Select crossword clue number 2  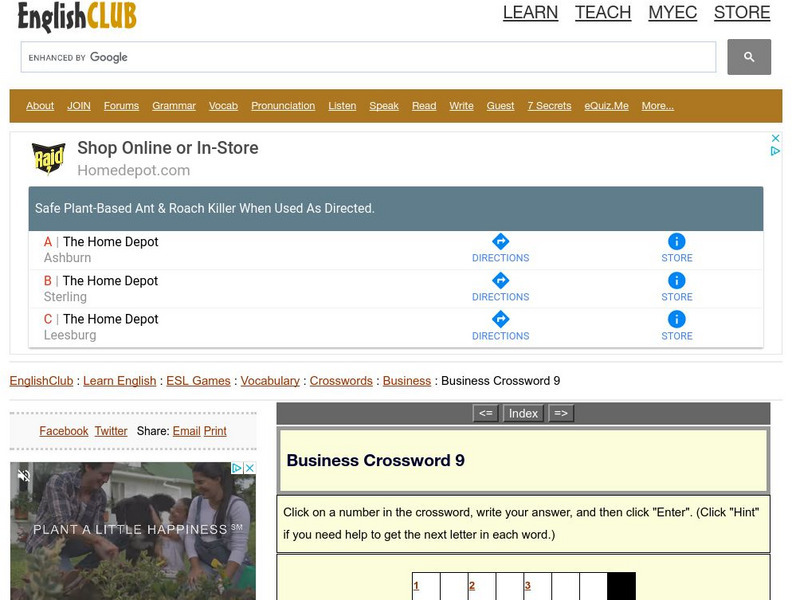pos(472,585)
